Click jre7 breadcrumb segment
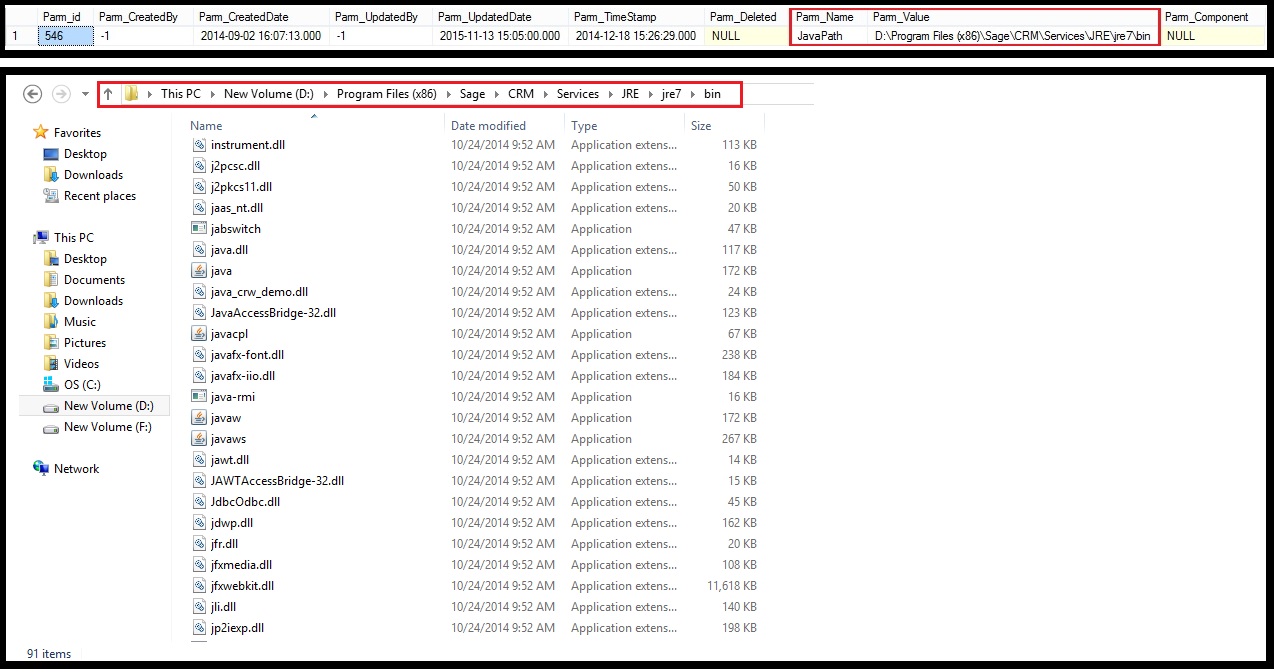 tap(671, 94)
